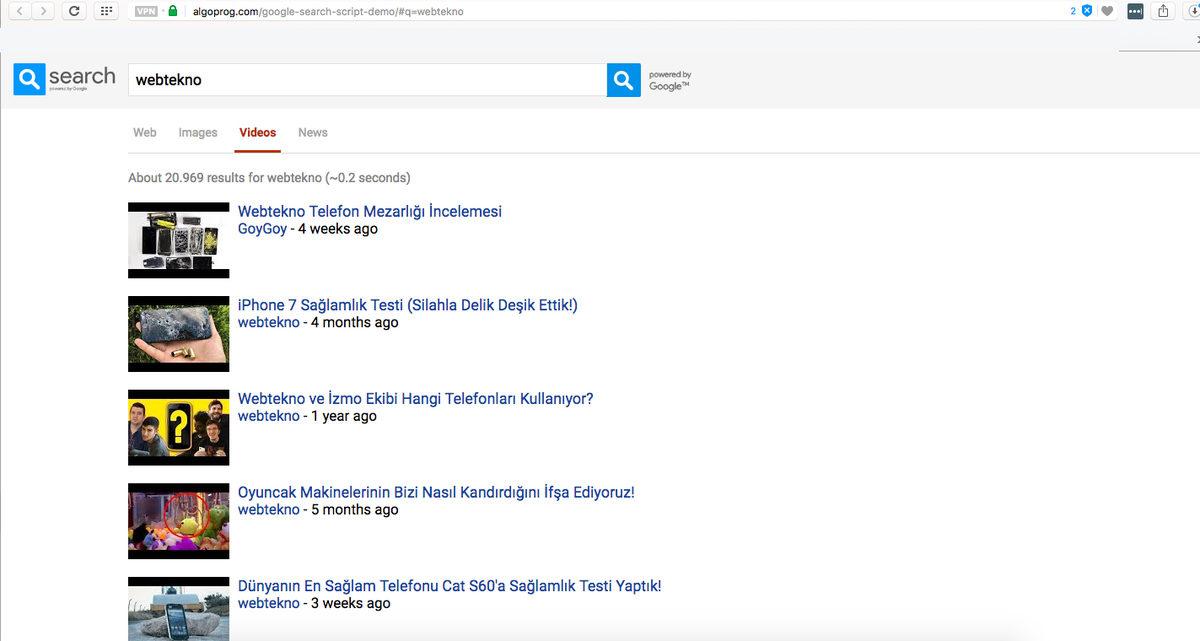Click the Search logo at top left
1200x641 pixels.
point(63,77)
